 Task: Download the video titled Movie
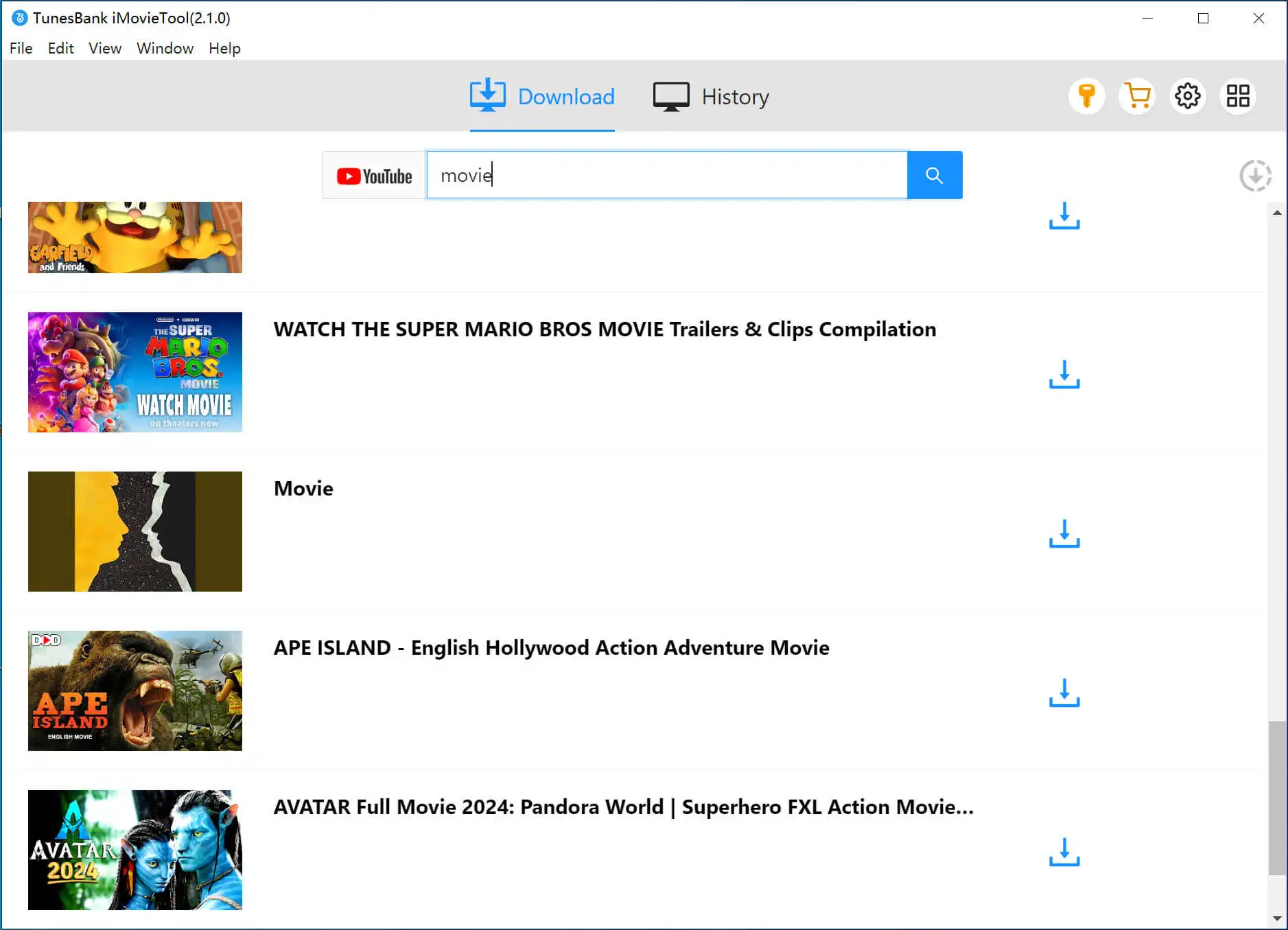[1064, 534]
